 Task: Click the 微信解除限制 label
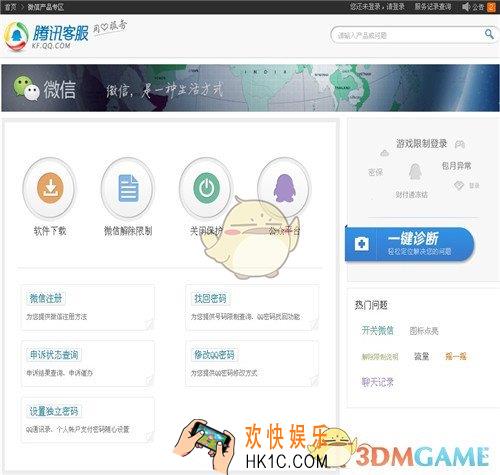[128, 231]
